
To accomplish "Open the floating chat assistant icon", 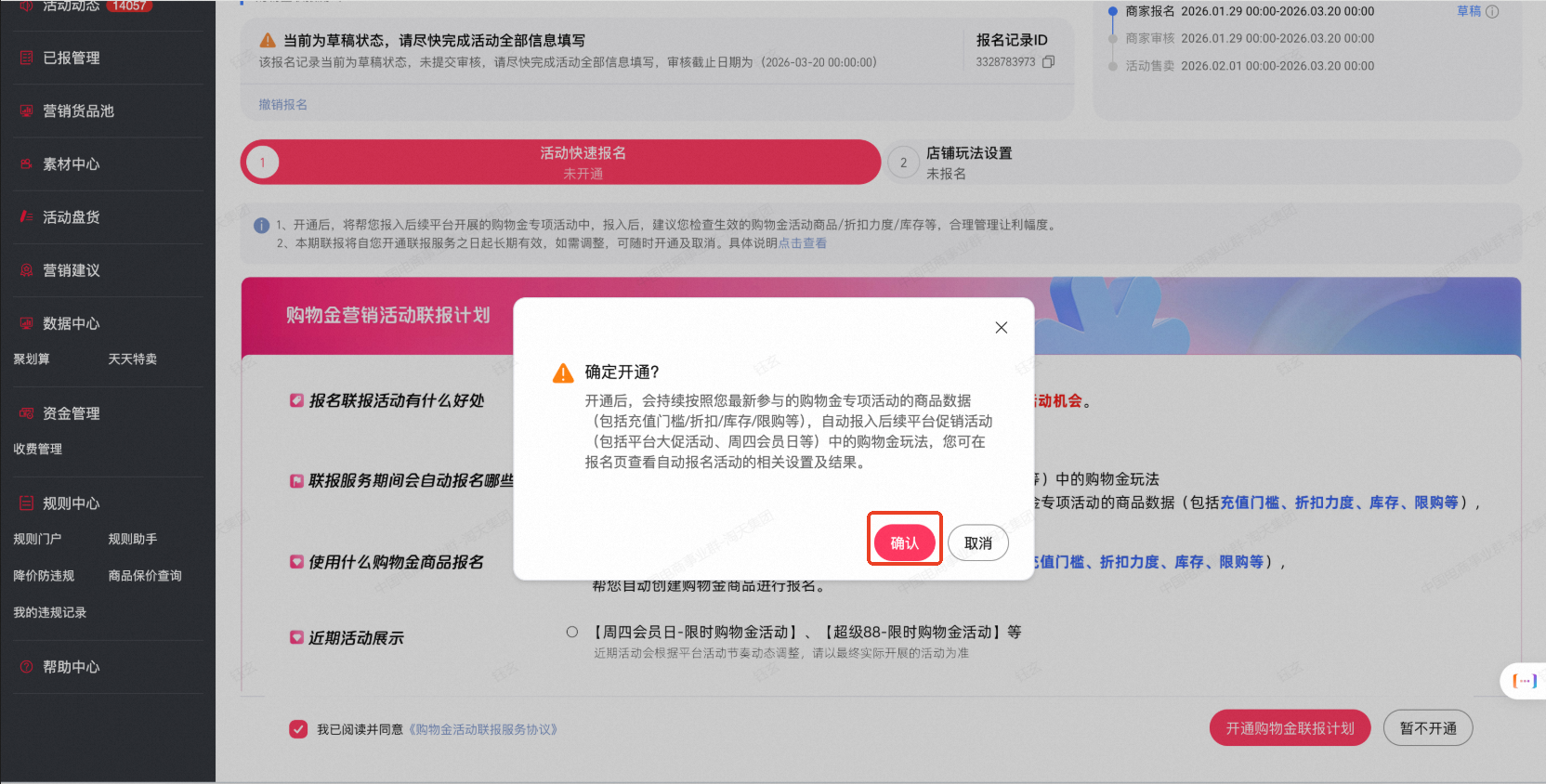I will (1525, 681).
